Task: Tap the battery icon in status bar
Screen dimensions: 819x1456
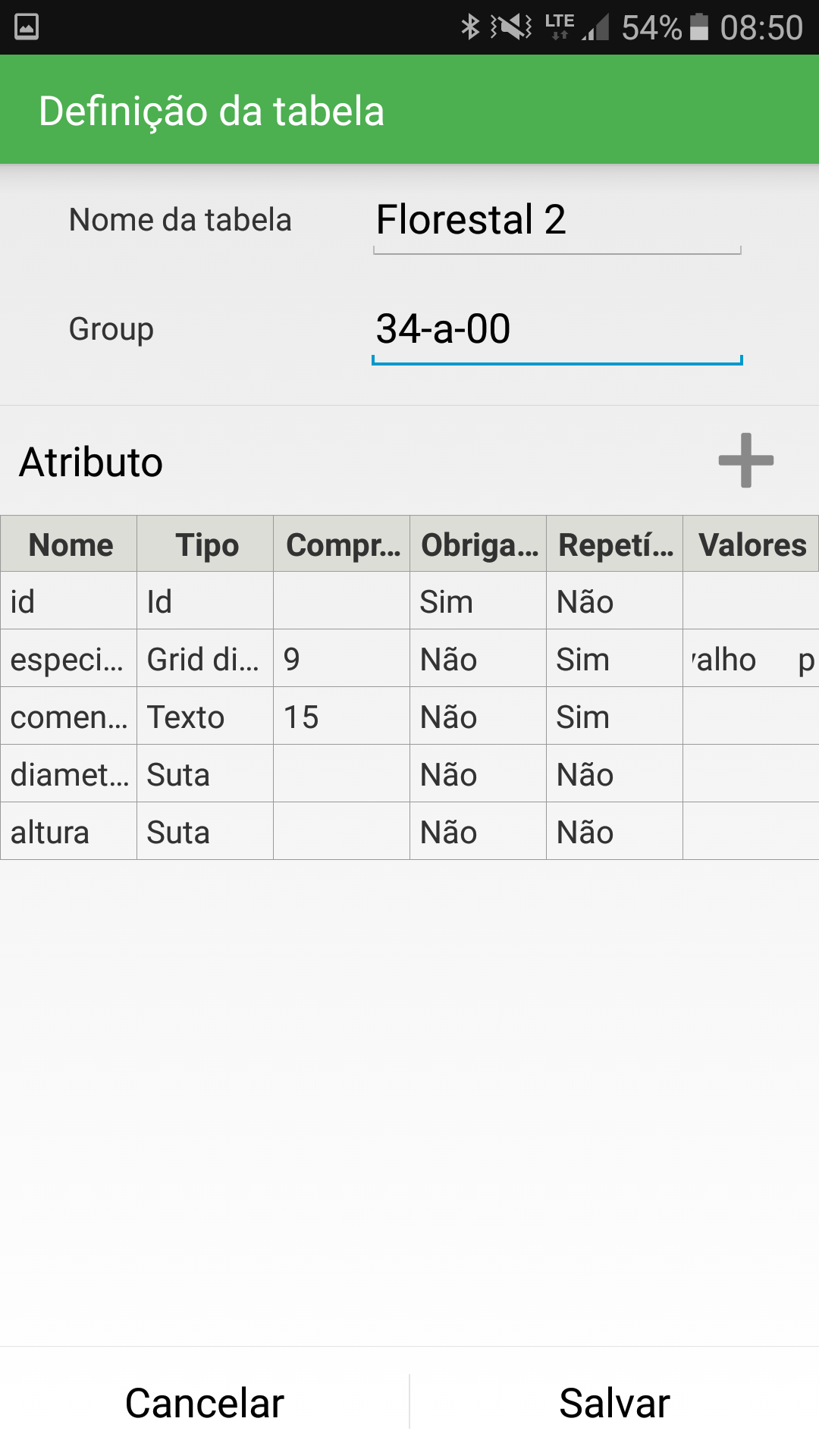Action: click(x=699, y=27)
